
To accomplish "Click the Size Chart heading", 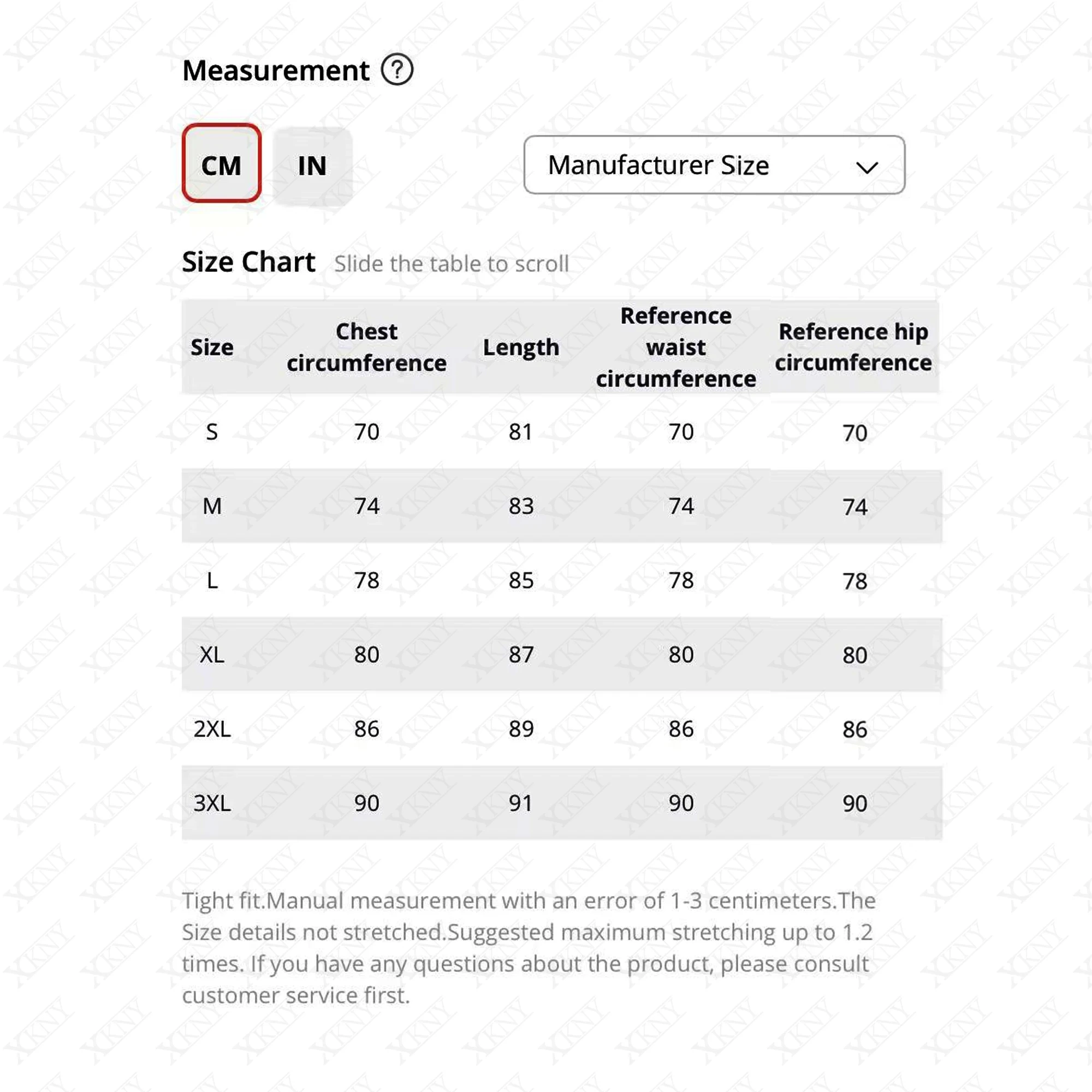I will [x=248, y=262].
